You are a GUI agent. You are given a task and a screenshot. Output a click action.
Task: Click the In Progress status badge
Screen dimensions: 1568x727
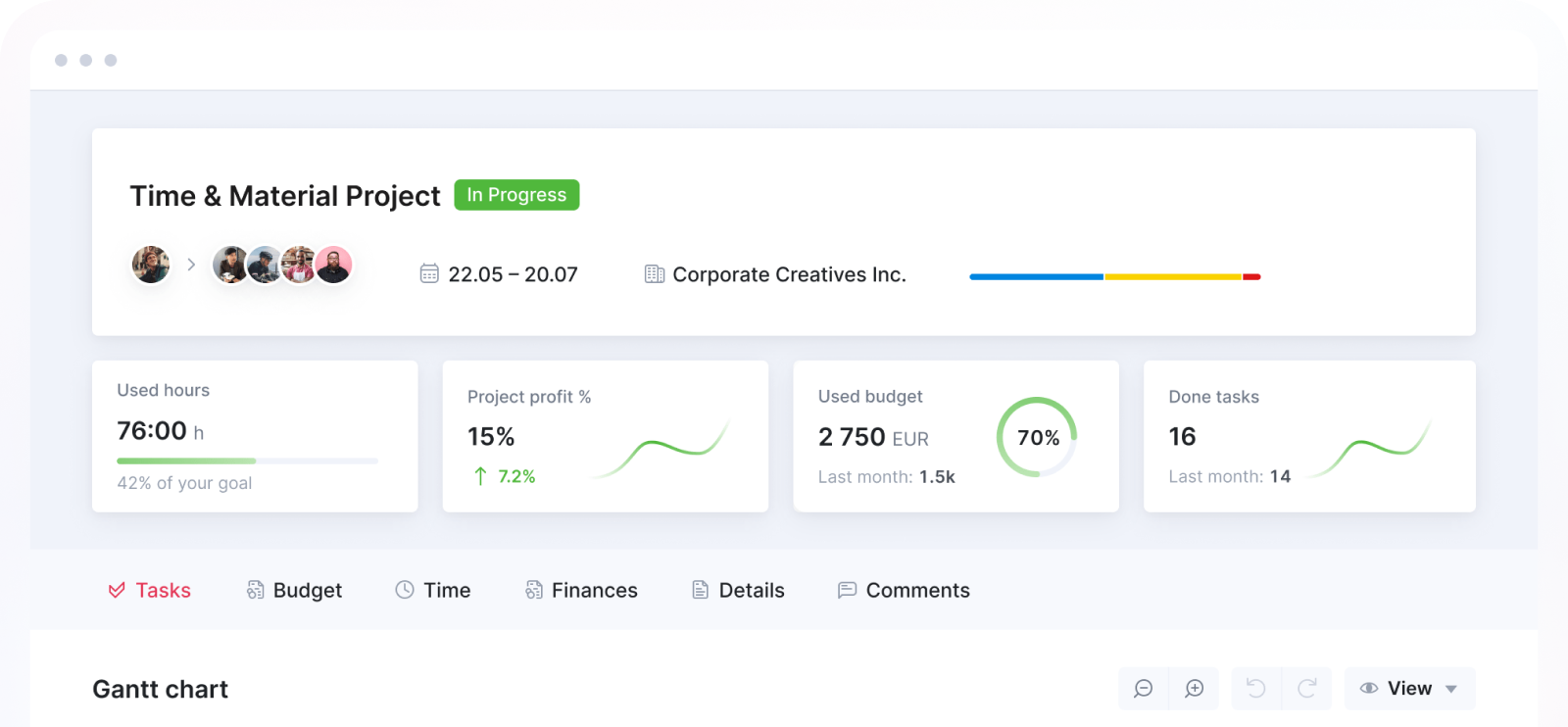click(x=516, y=195)
